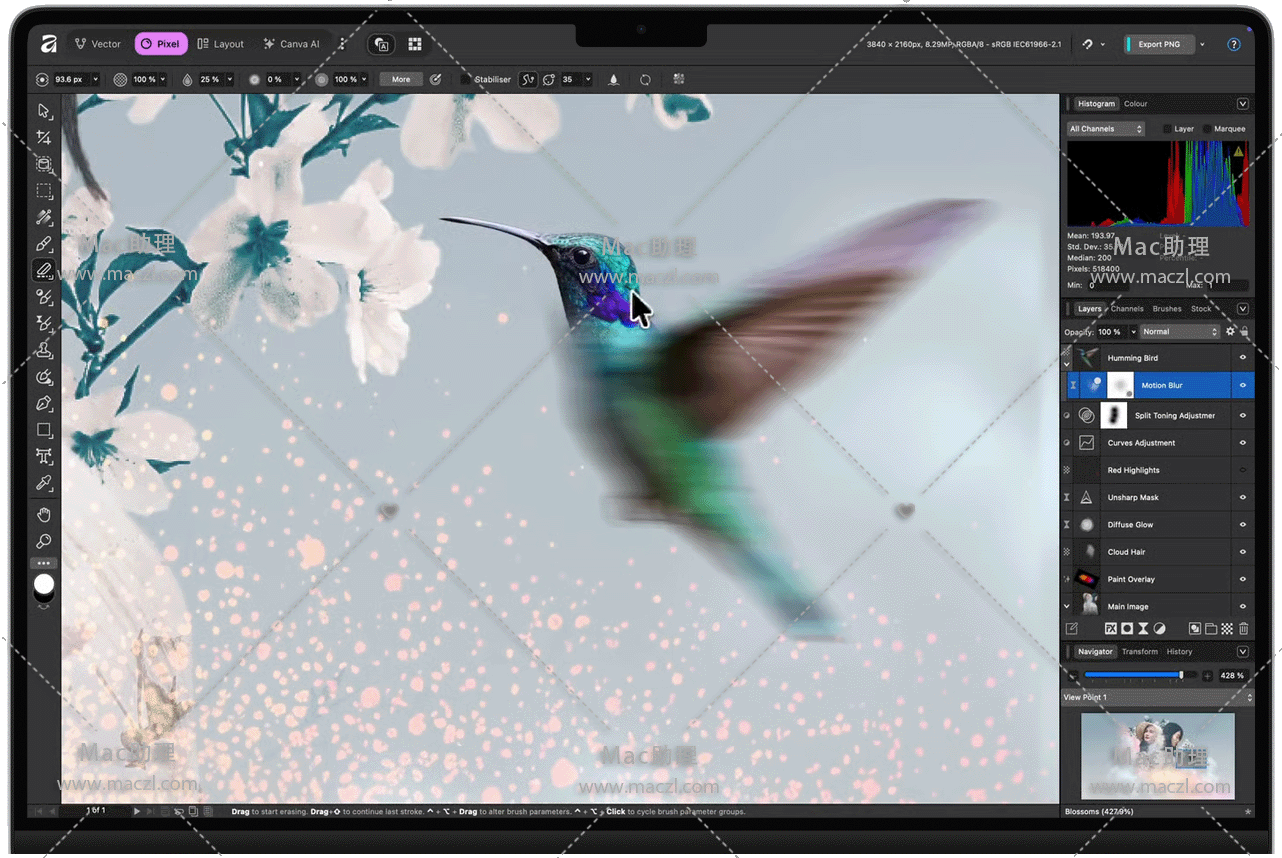Hide the Unsharp Mask layer
The image size is (1282, 858).
click(1243, 497)
